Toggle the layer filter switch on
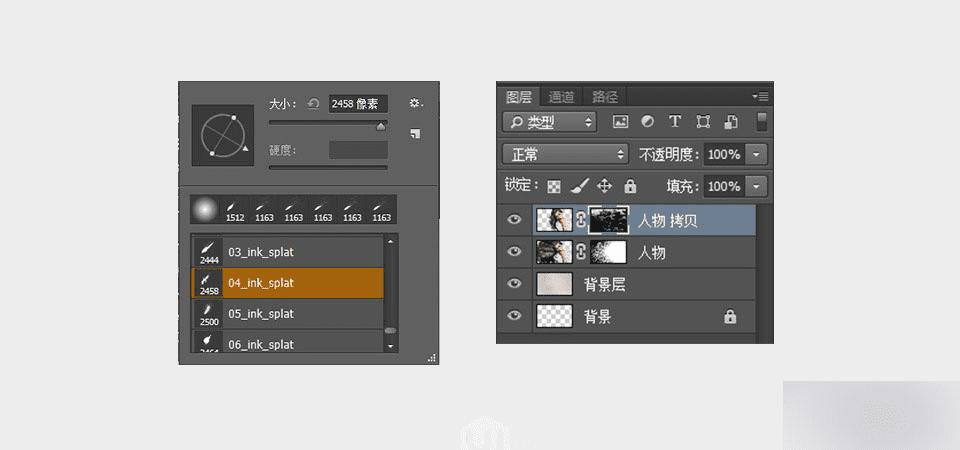This screenshot has height=450, width=960. [x=762, y=121]
